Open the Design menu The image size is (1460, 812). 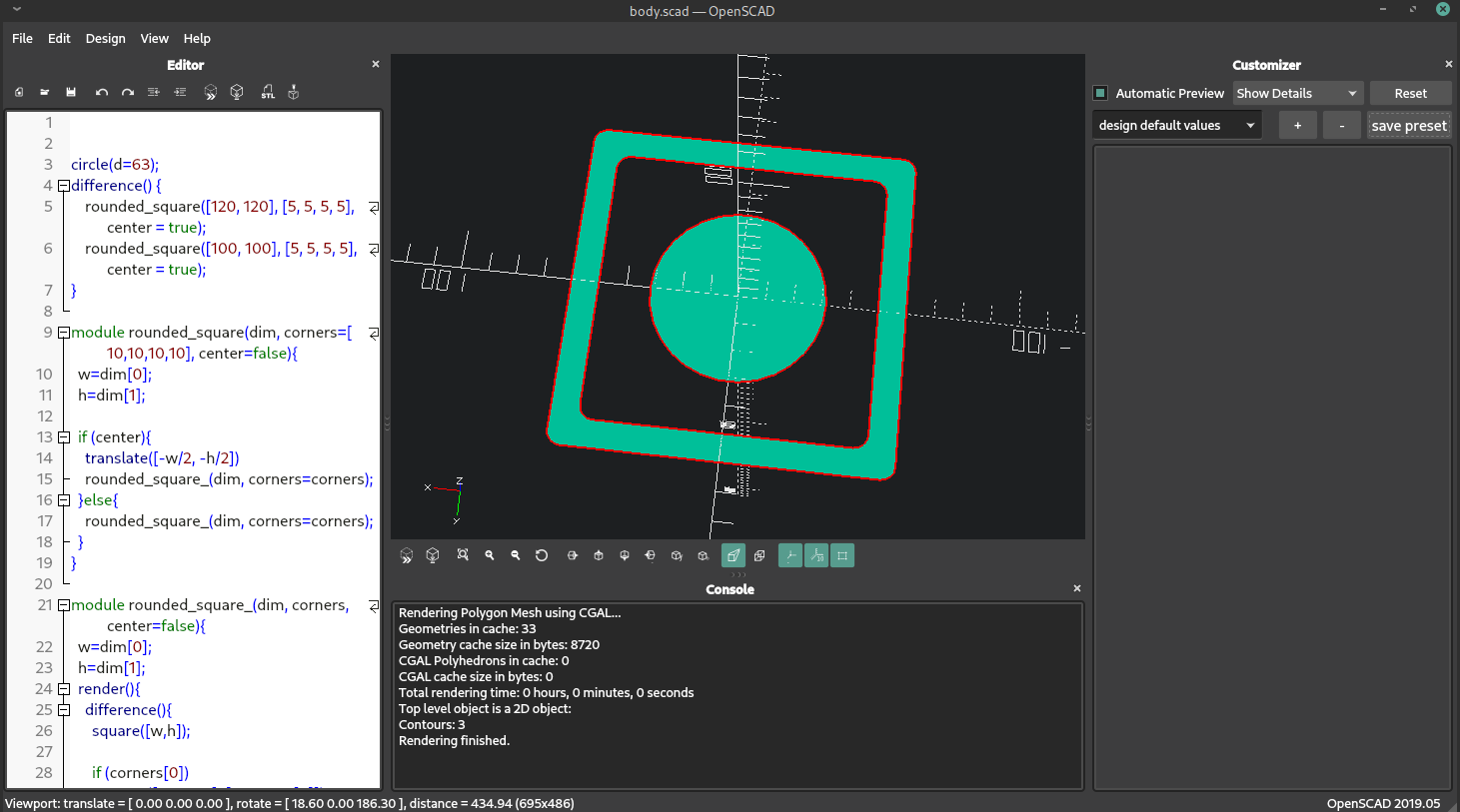coord(105,38)
